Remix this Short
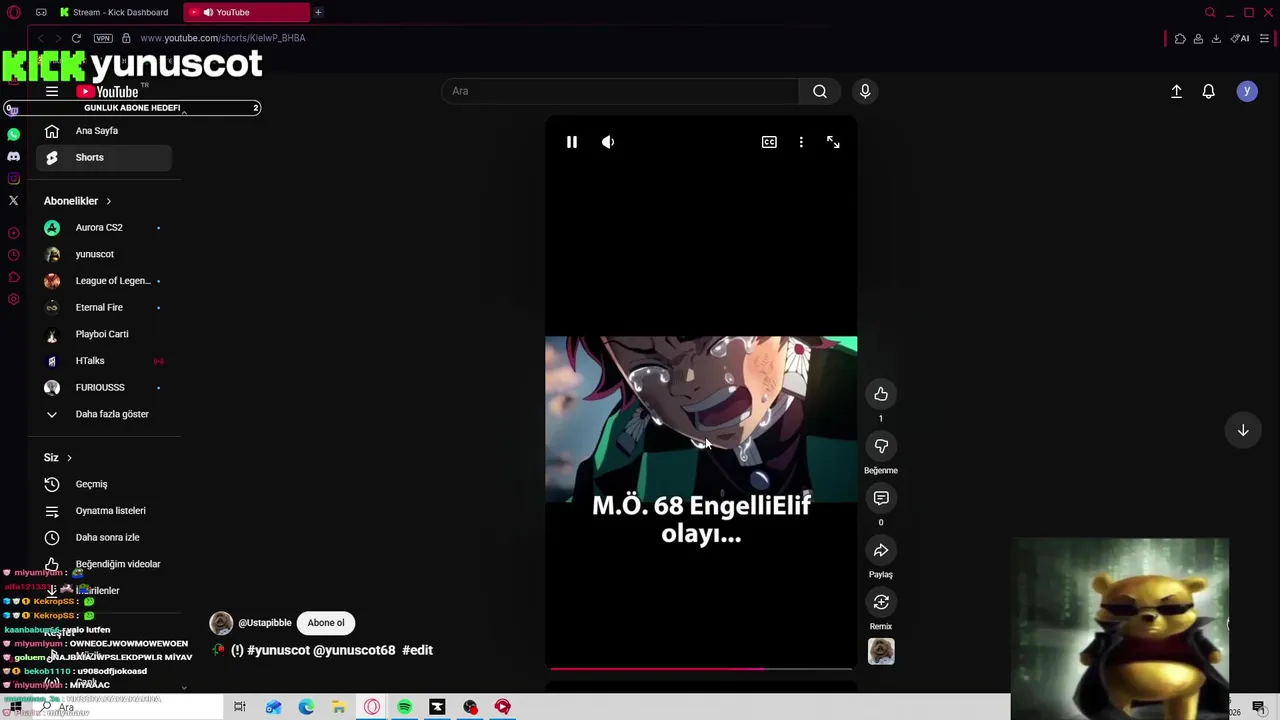The width and height of the screenshot is (1280, 720). pyautogui.click(x=881, y=602)
